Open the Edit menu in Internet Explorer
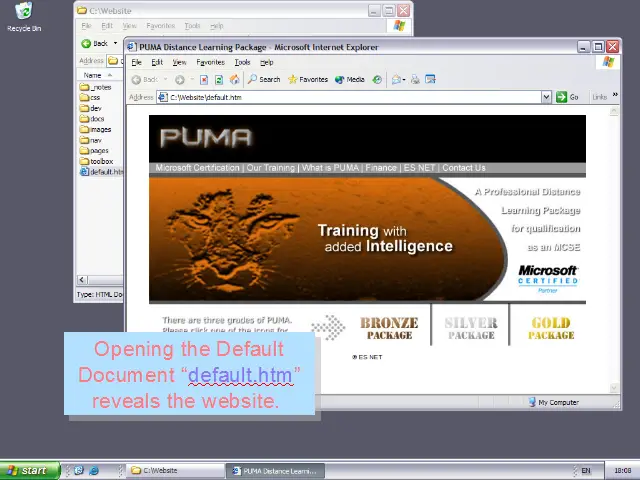The height and width of the screenshot is (480, 640). click(x=157, y=62)
